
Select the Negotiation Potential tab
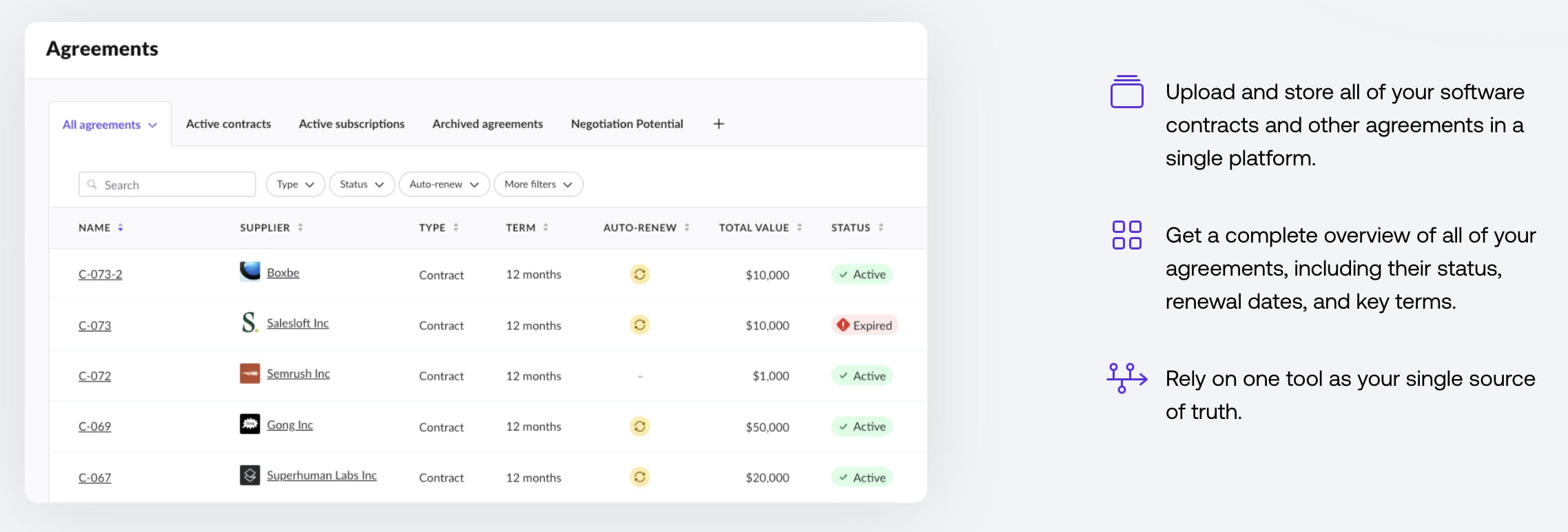627,124
